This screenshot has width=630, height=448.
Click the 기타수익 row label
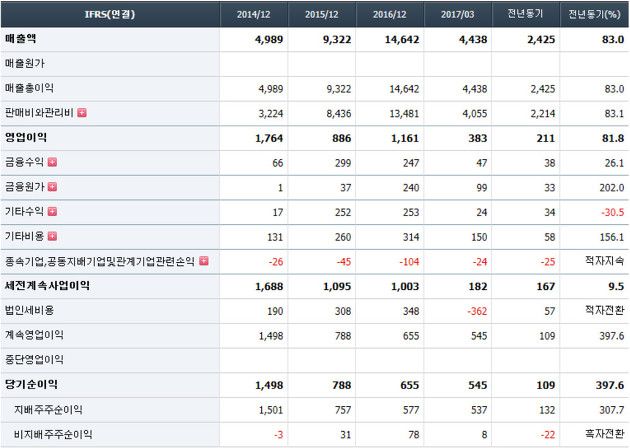25,212
